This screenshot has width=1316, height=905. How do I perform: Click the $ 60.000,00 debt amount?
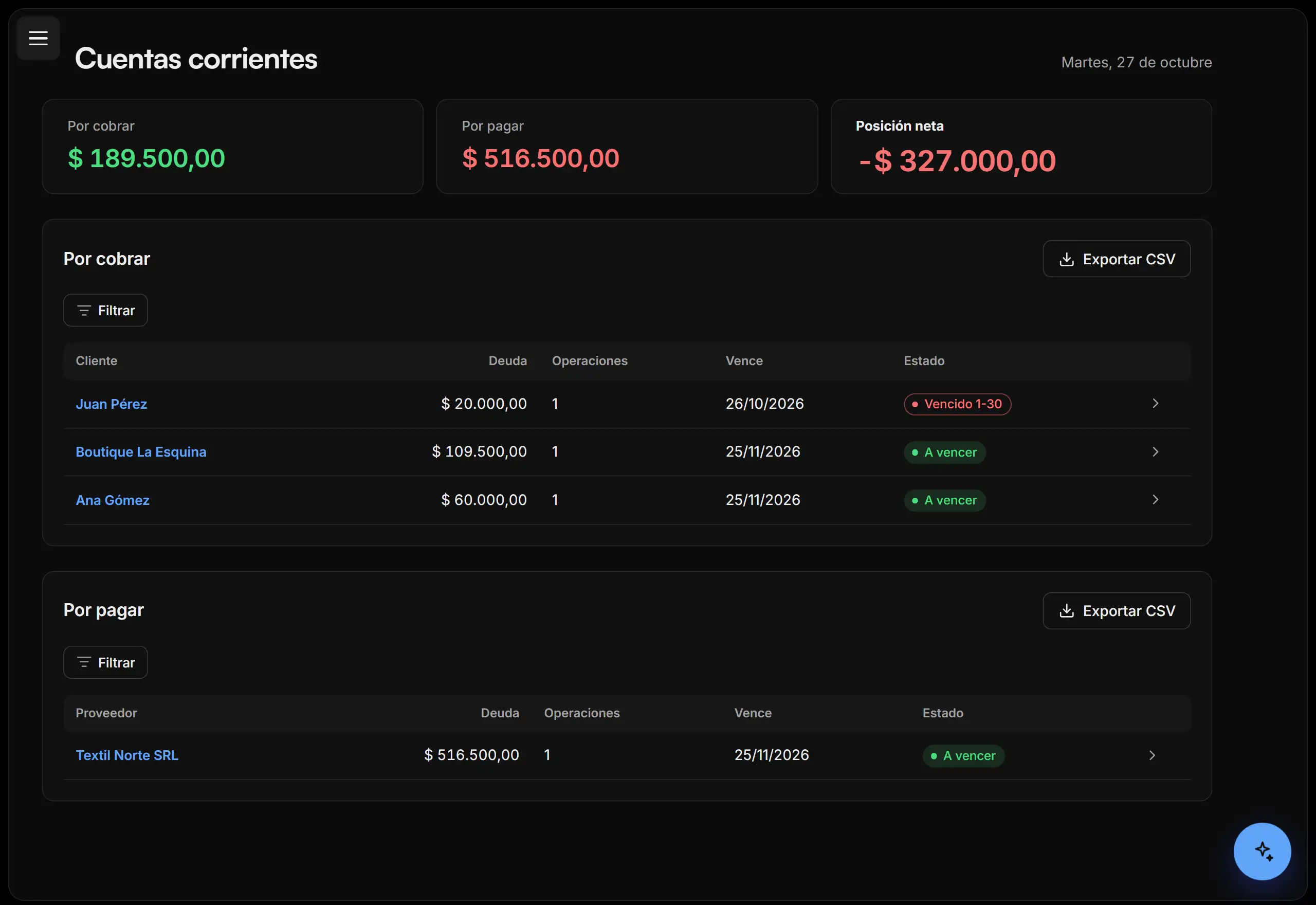coord(484,500)
